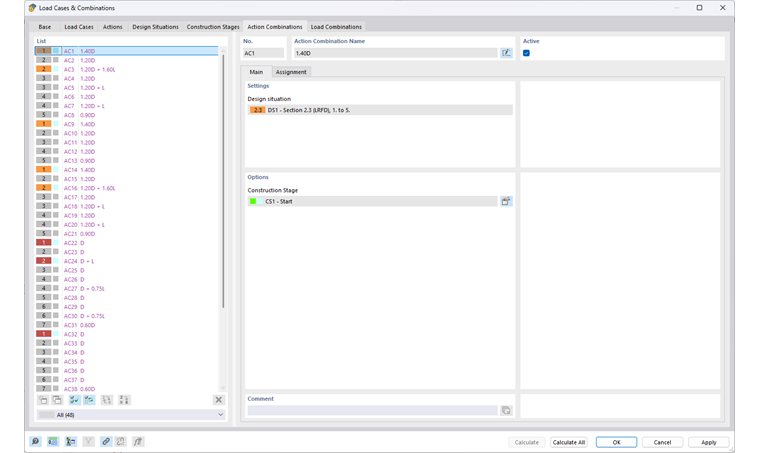Click the script function icon in the bottom toolbar

138,441
